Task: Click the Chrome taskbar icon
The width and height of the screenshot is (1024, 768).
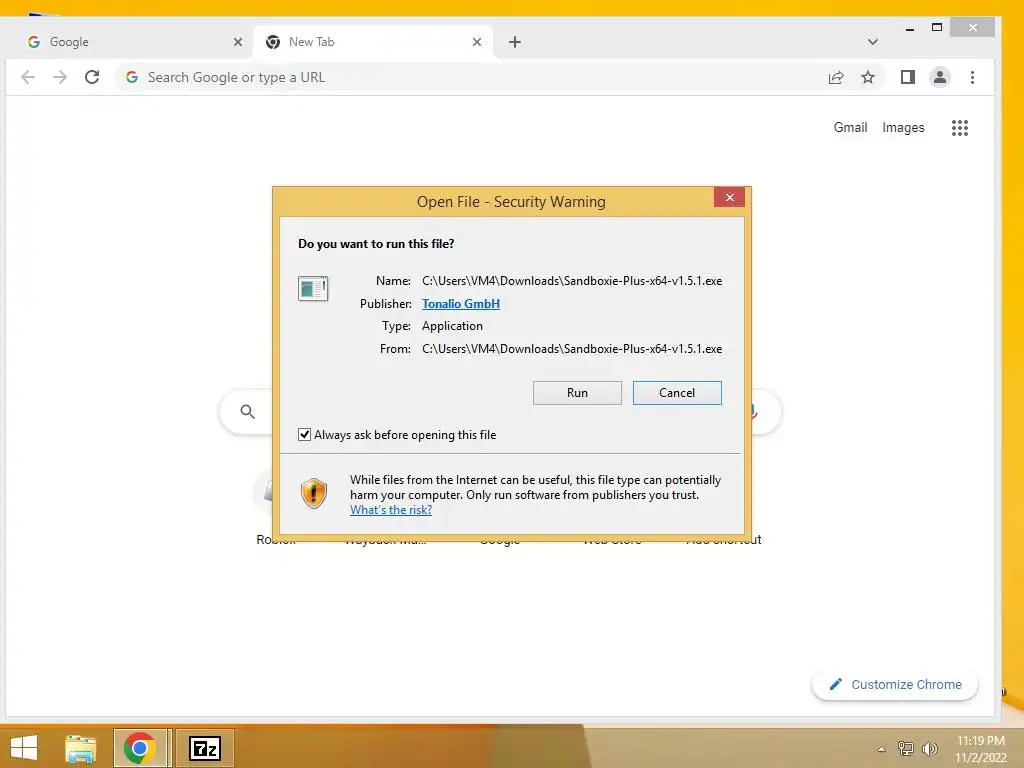Action: [140, 748]
